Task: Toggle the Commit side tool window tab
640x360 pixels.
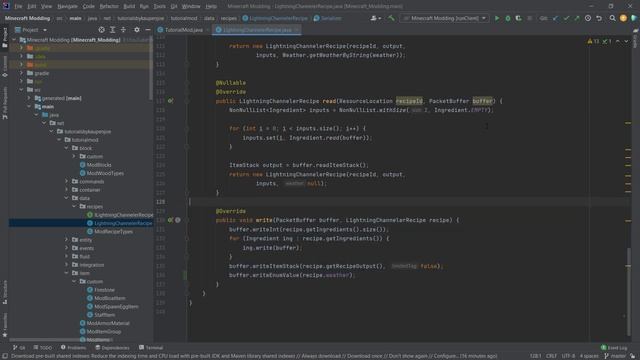Action: (4, 67)
